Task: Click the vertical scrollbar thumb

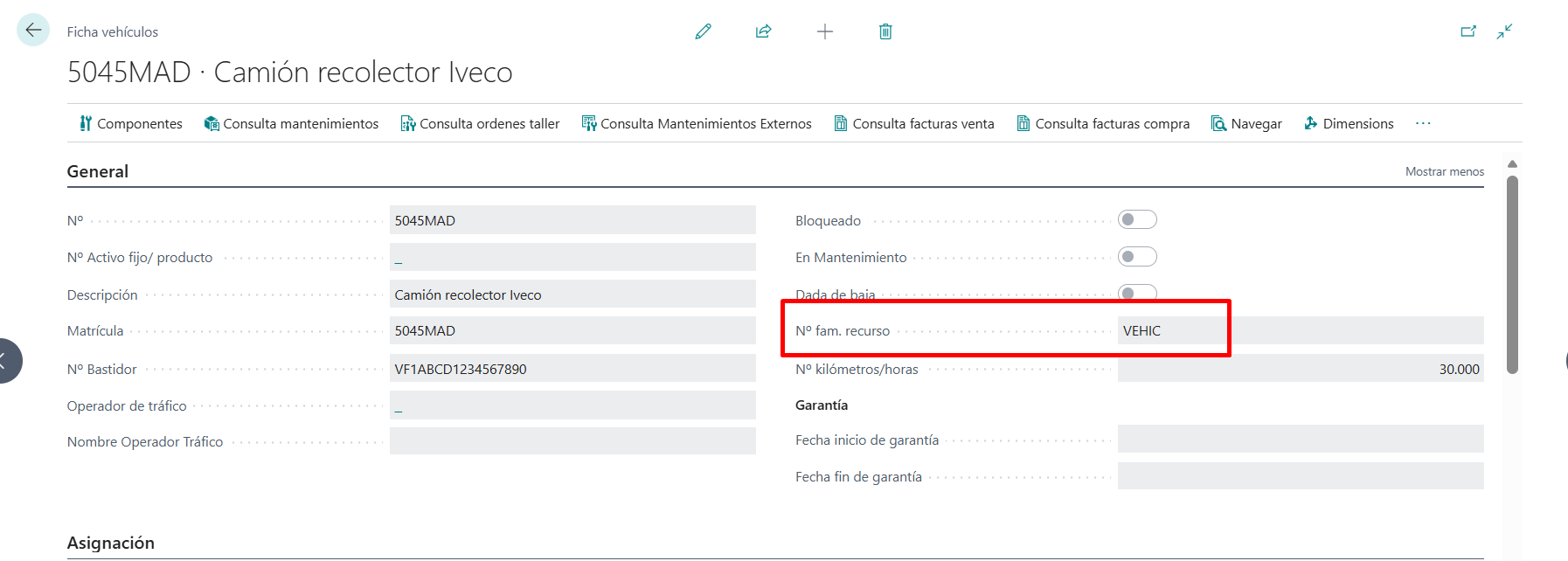Action: pyautogui.click(x=1512, y=274)
